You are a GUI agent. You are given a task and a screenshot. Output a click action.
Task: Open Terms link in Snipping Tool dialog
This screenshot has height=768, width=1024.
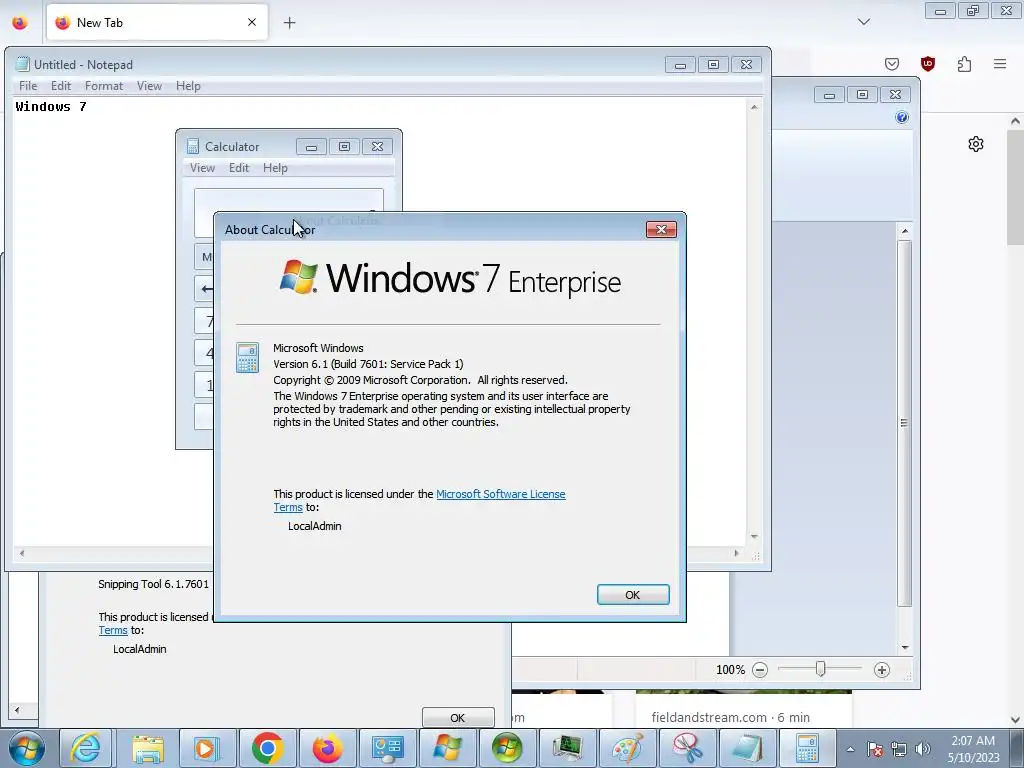[113, 630]
